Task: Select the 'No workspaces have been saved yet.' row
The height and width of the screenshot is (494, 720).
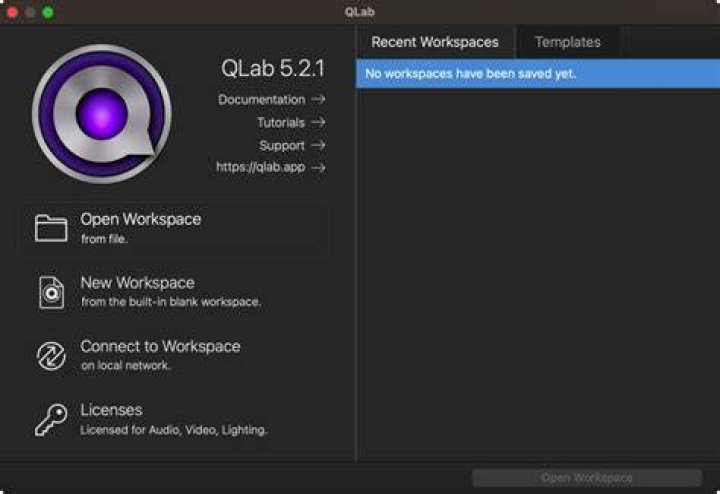Action: 538,73
